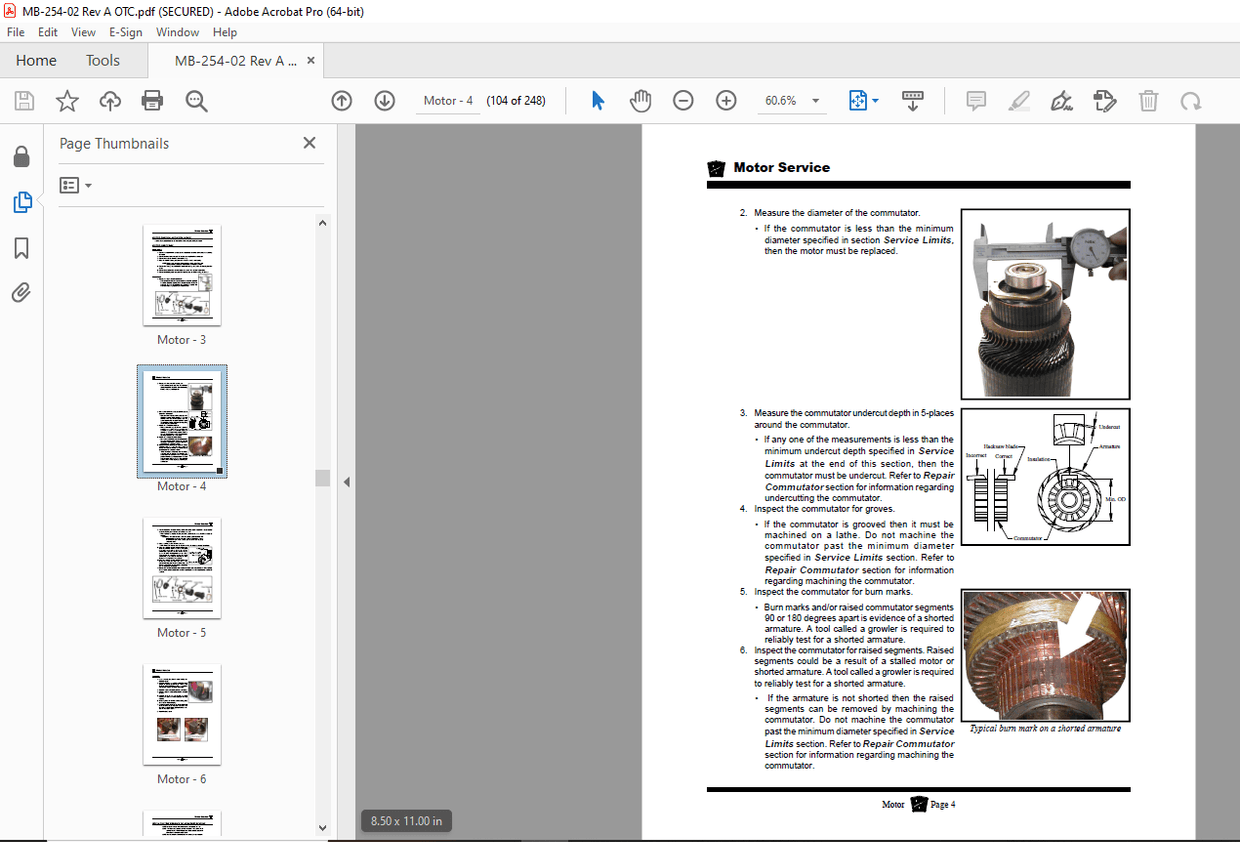Click the thumbnails panel scroll down arrow
Screen dimensions: 1240x842
322,827
